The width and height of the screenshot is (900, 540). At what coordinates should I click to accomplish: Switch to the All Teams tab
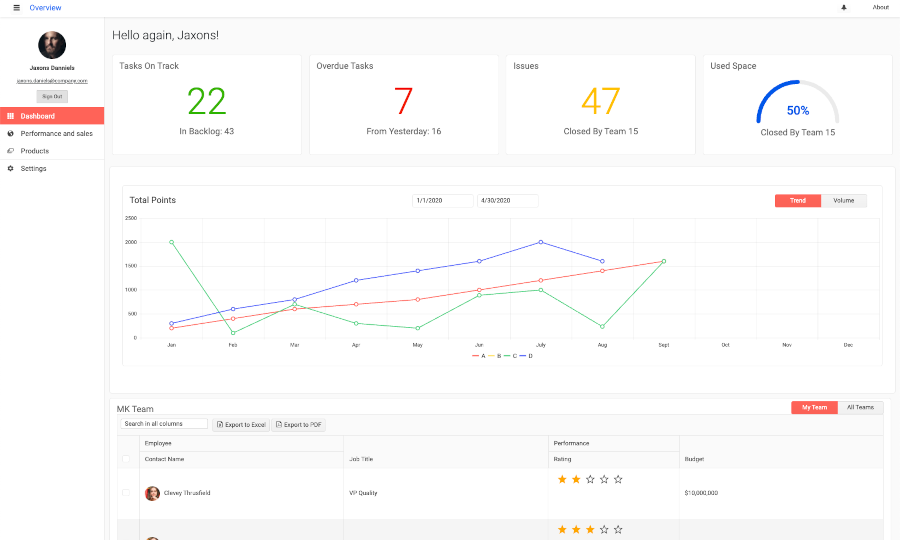coord(860,407)
